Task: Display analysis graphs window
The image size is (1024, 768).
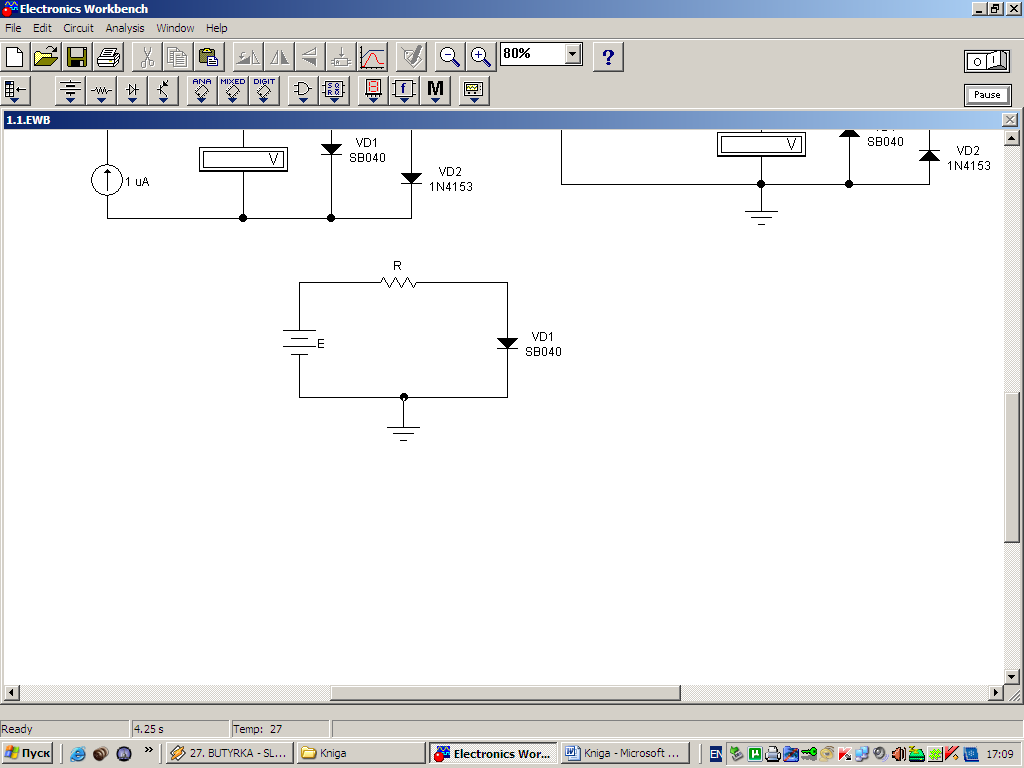Action: pyautogui.click(x=372, y=57)
